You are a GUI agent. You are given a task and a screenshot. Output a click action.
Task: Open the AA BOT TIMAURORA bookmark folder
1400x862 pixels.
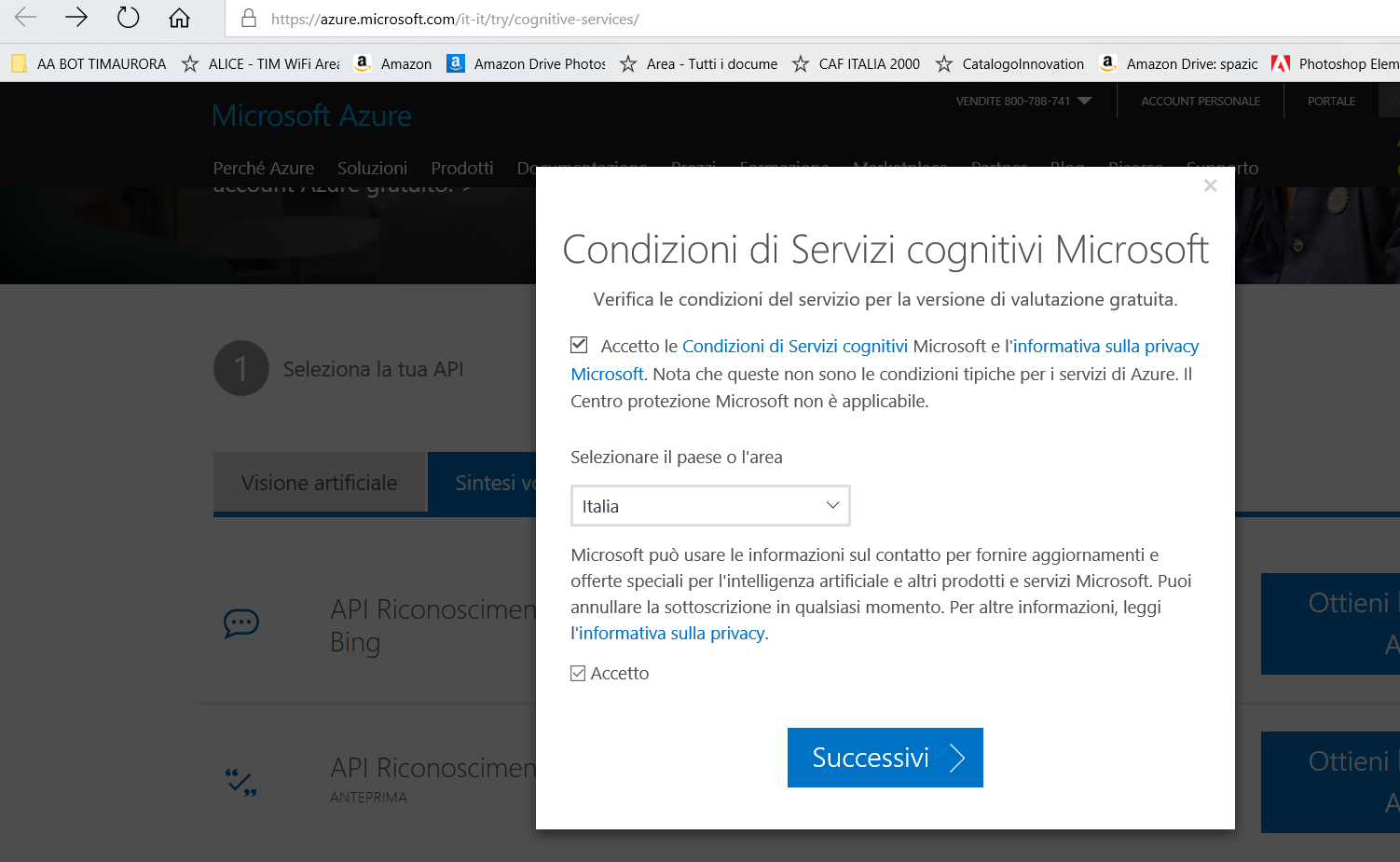89,63
